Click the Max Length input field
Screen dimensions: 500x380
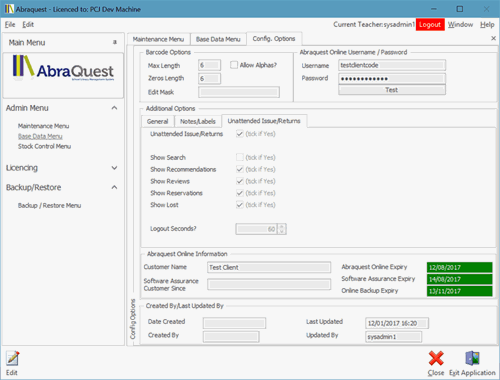pyautogui.click(x=209, y=65)
